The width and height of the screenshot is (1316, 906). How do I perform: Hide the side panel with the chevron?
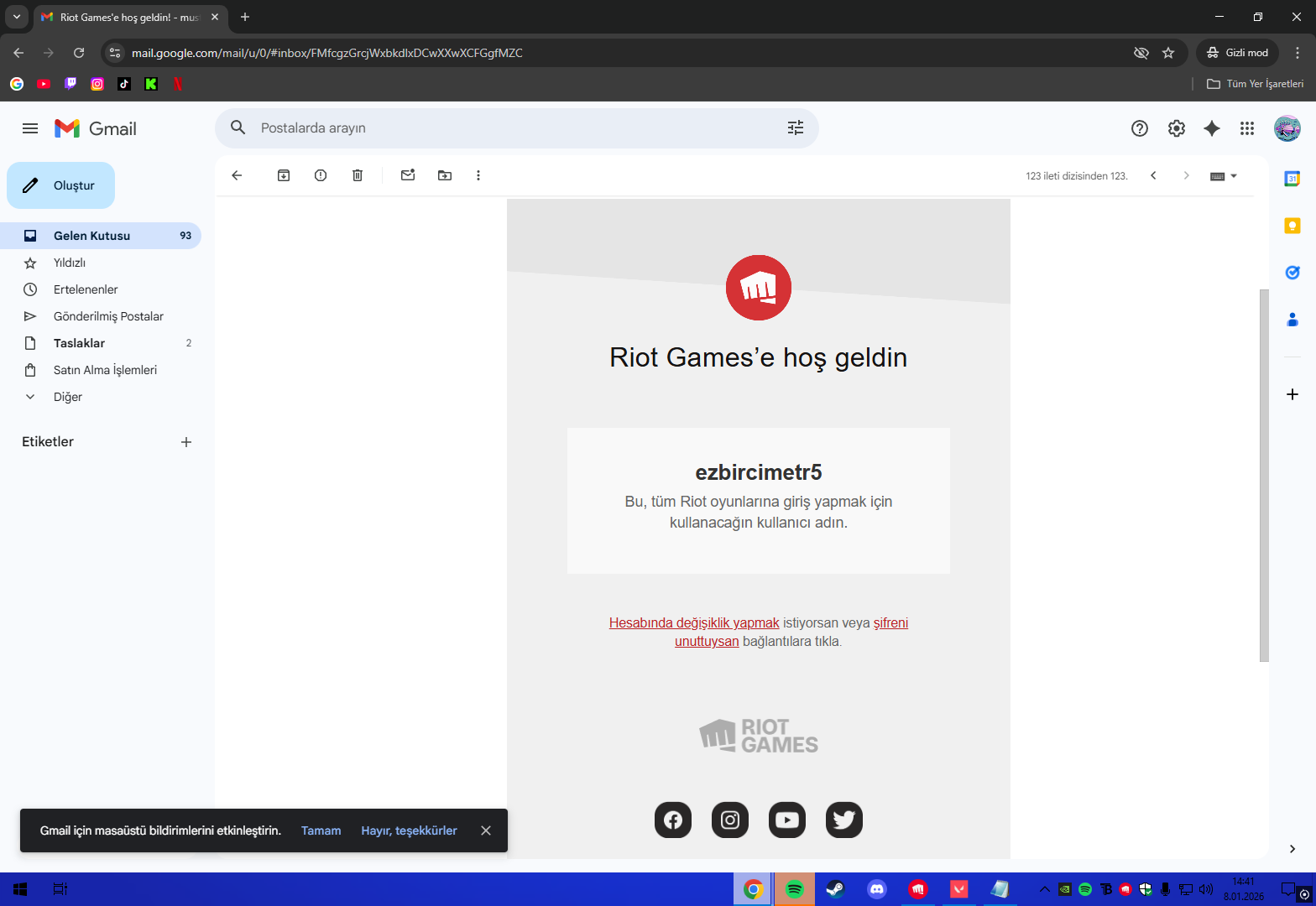click(x=1292, y=849)
